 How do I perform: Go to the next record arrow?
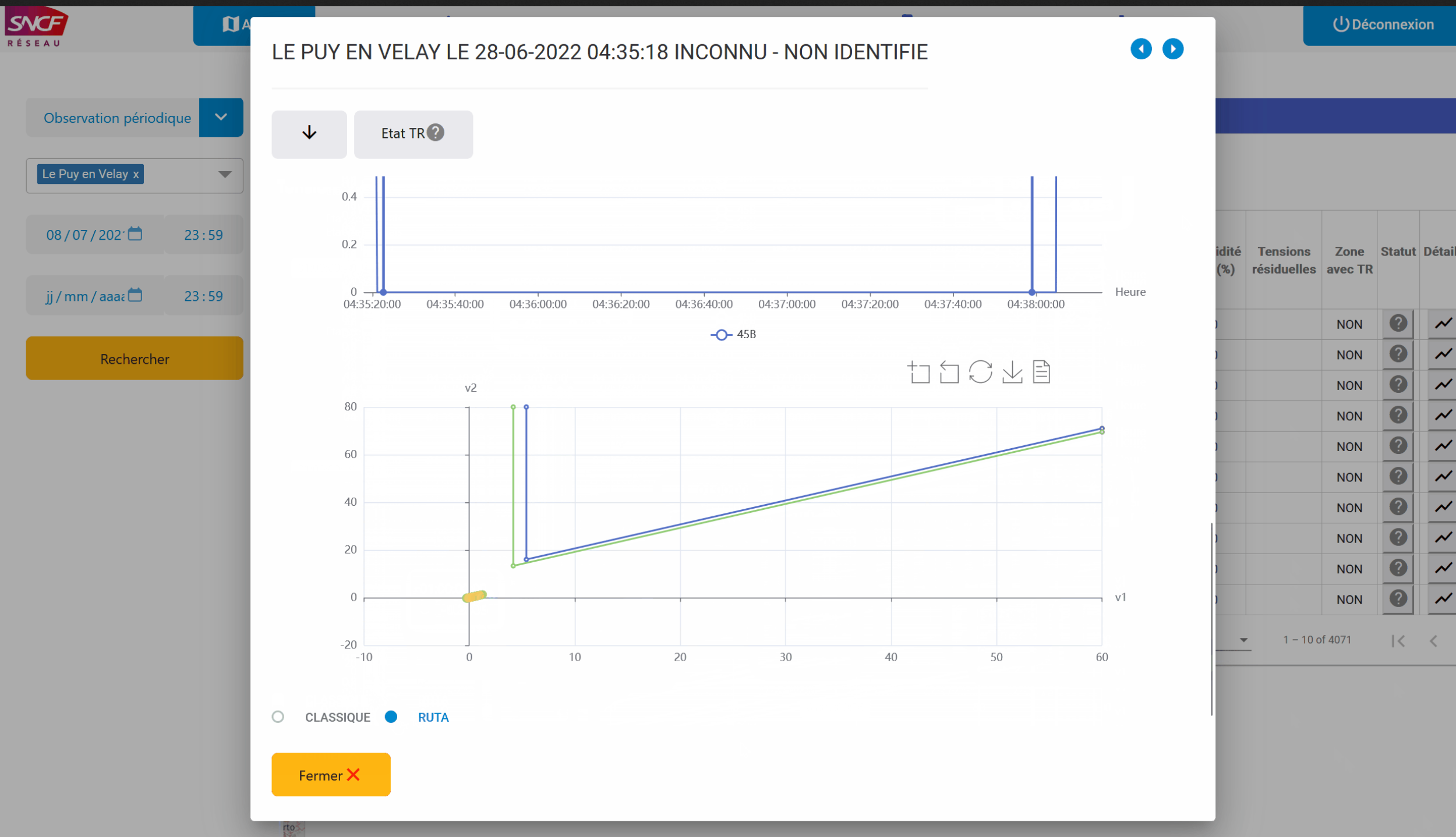(1172, 49)
